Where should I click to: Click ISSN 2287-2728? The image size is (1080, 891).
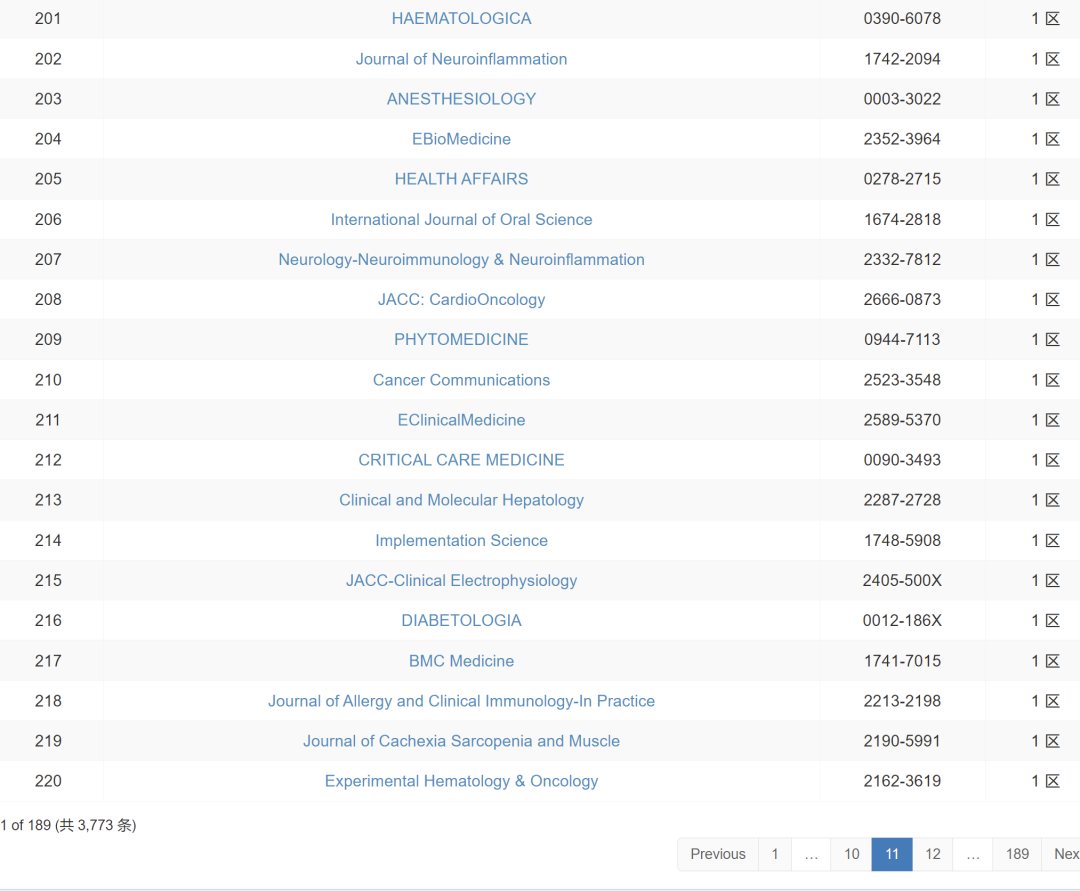(902, 500)
